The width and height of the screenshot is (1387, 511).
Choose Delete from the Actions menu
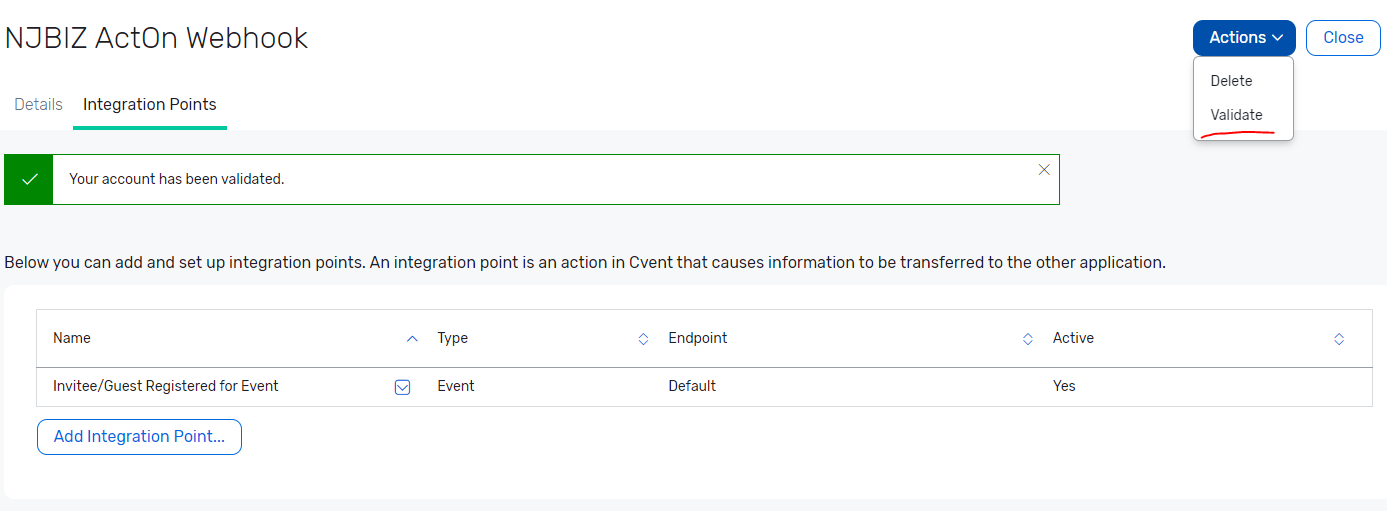(1231, 81)
